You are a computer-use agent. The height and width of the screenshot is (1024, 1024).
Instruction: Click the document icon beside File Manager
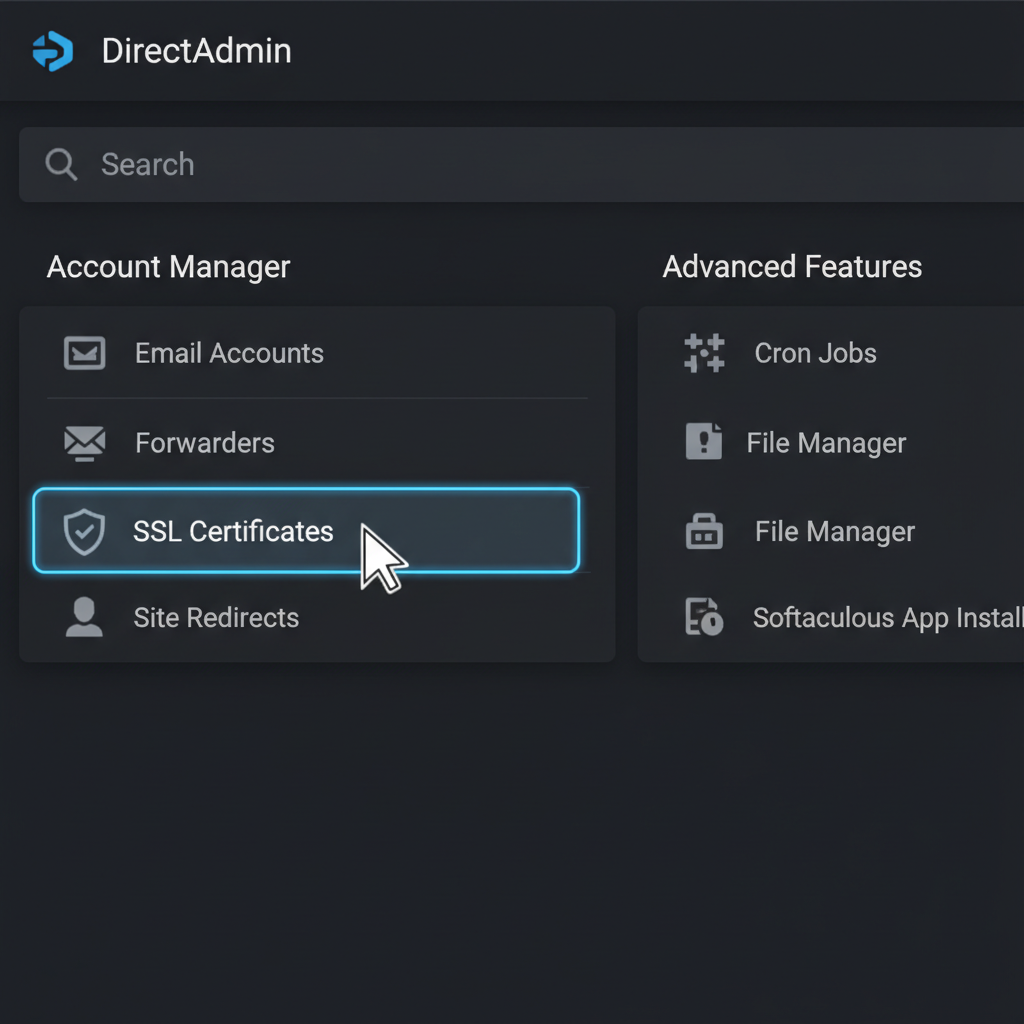pyautogui.click(x=704, y=441)
